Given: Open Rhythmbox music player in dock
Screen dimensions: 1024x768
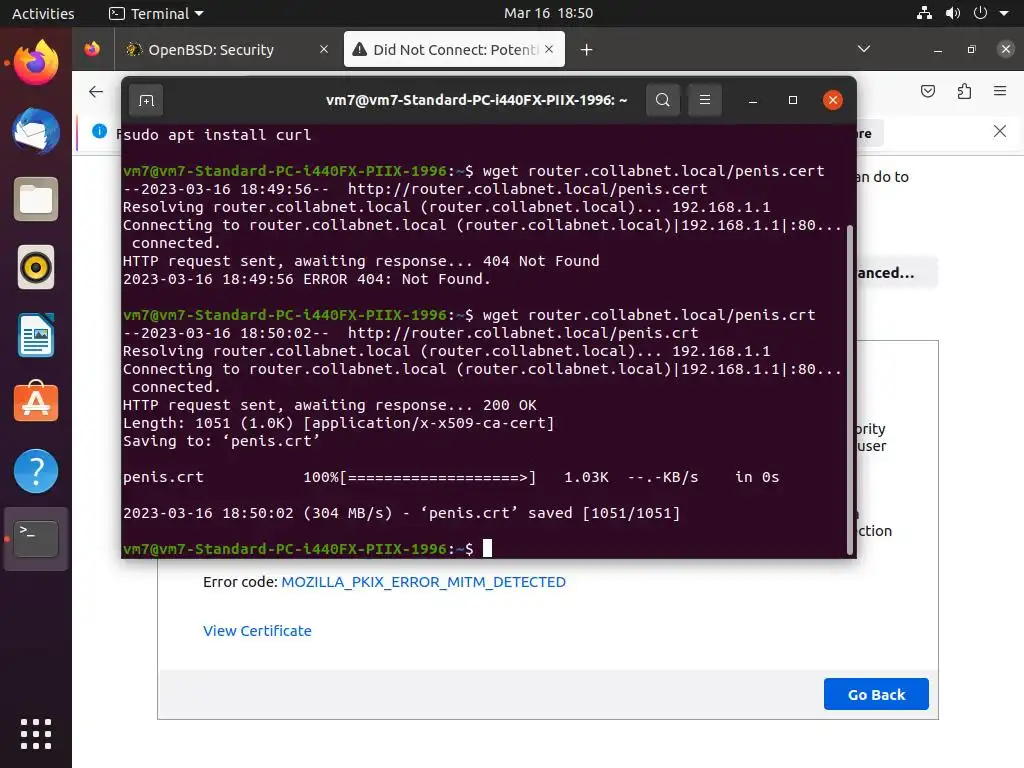Looking at the screenshot, I should [36, 267].
